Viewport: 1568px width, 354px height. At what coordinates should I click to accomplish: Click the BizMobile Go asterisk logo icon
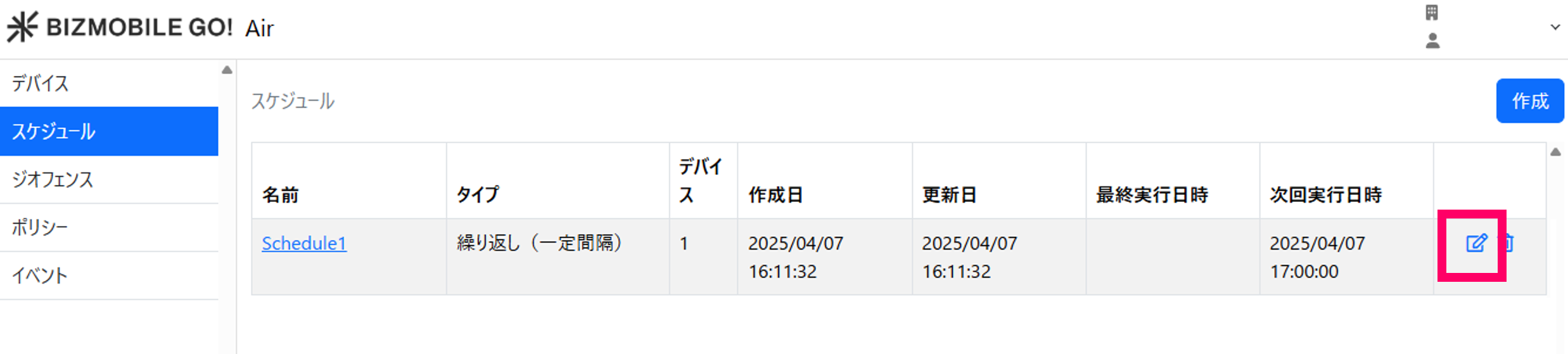pos(22,27)
